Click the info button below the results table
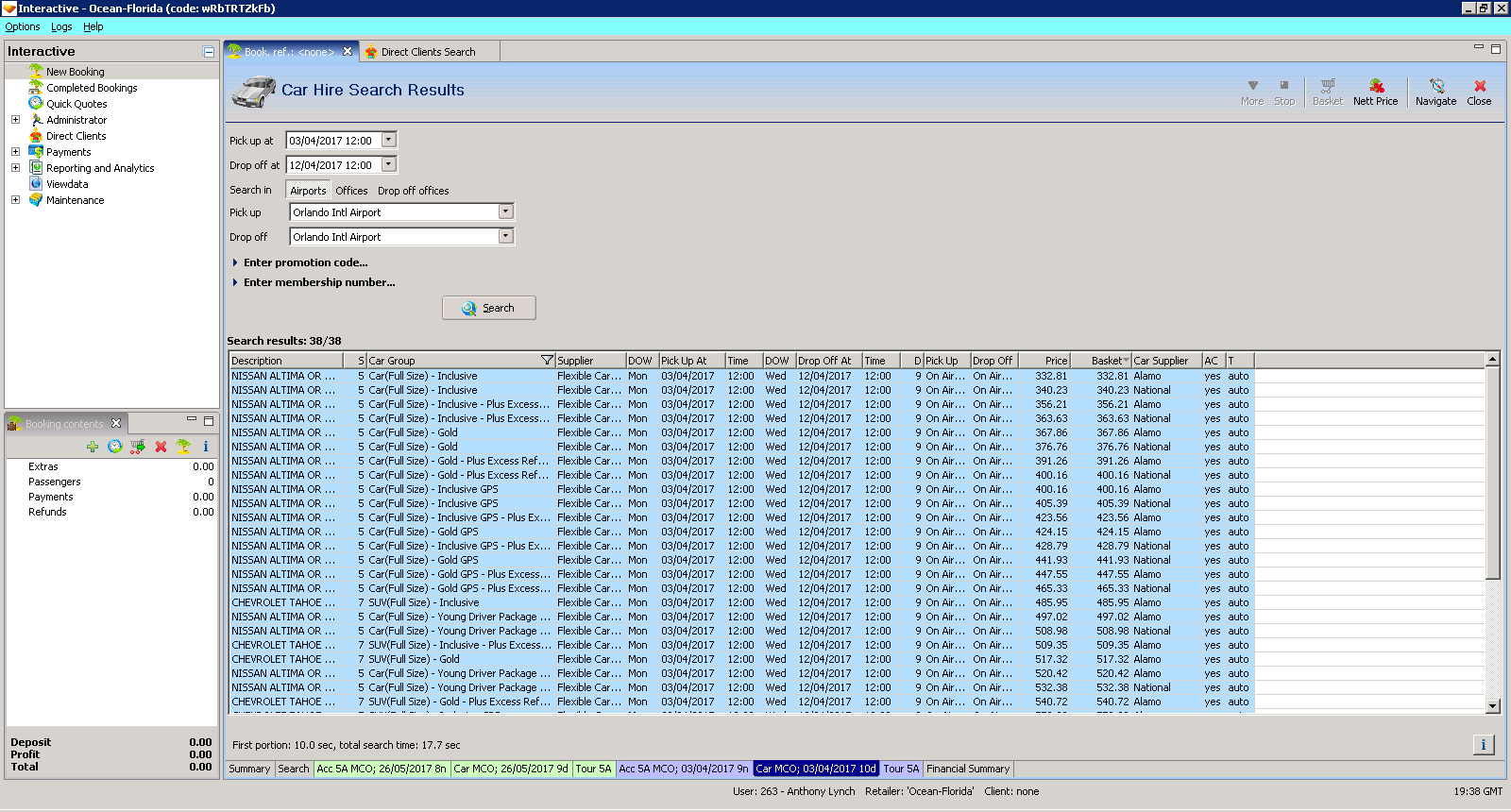The image size is (1511, 812). (x=1483, y=745)
